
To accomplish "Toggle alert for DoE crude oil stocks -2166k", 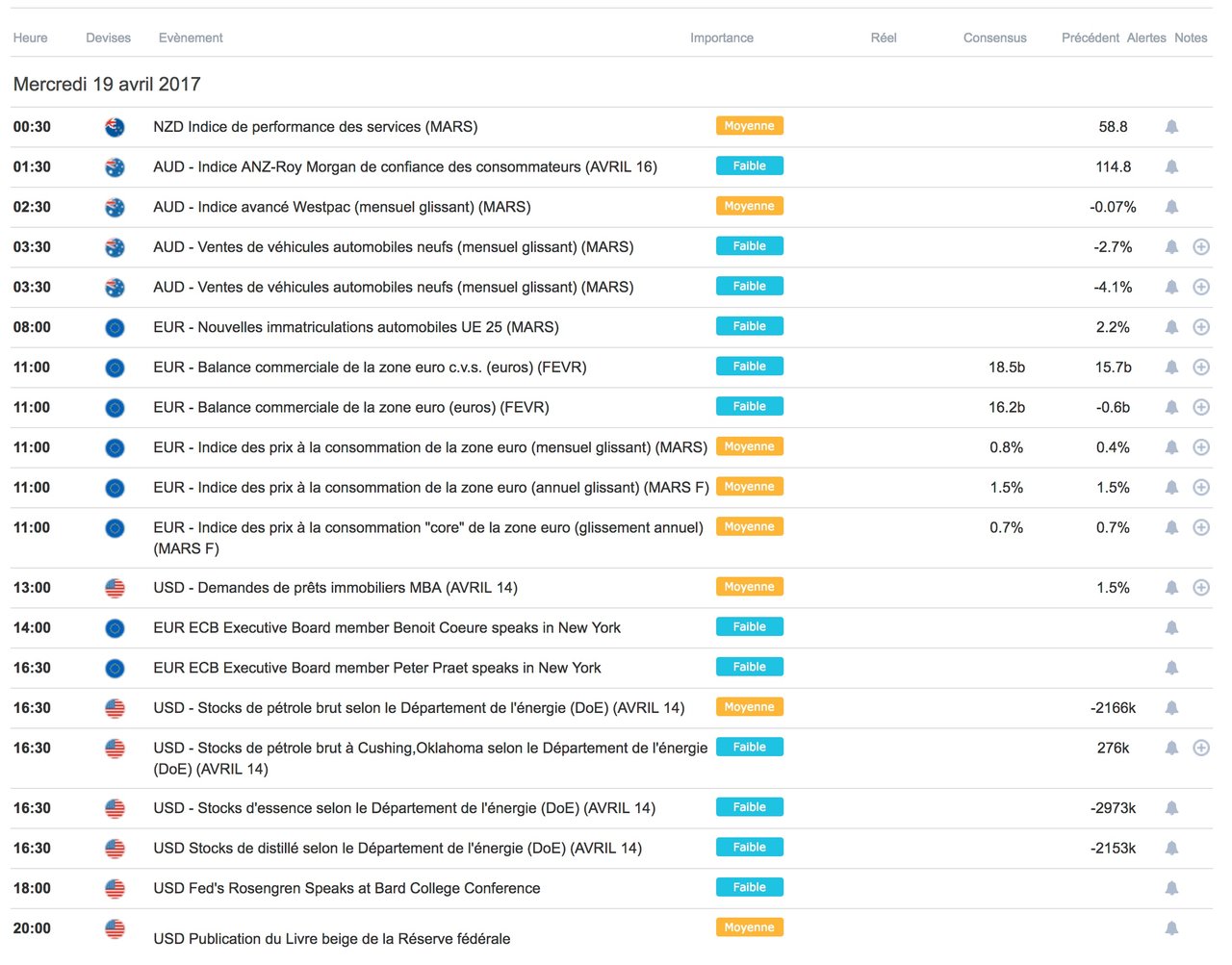I will click(1171, 708).
